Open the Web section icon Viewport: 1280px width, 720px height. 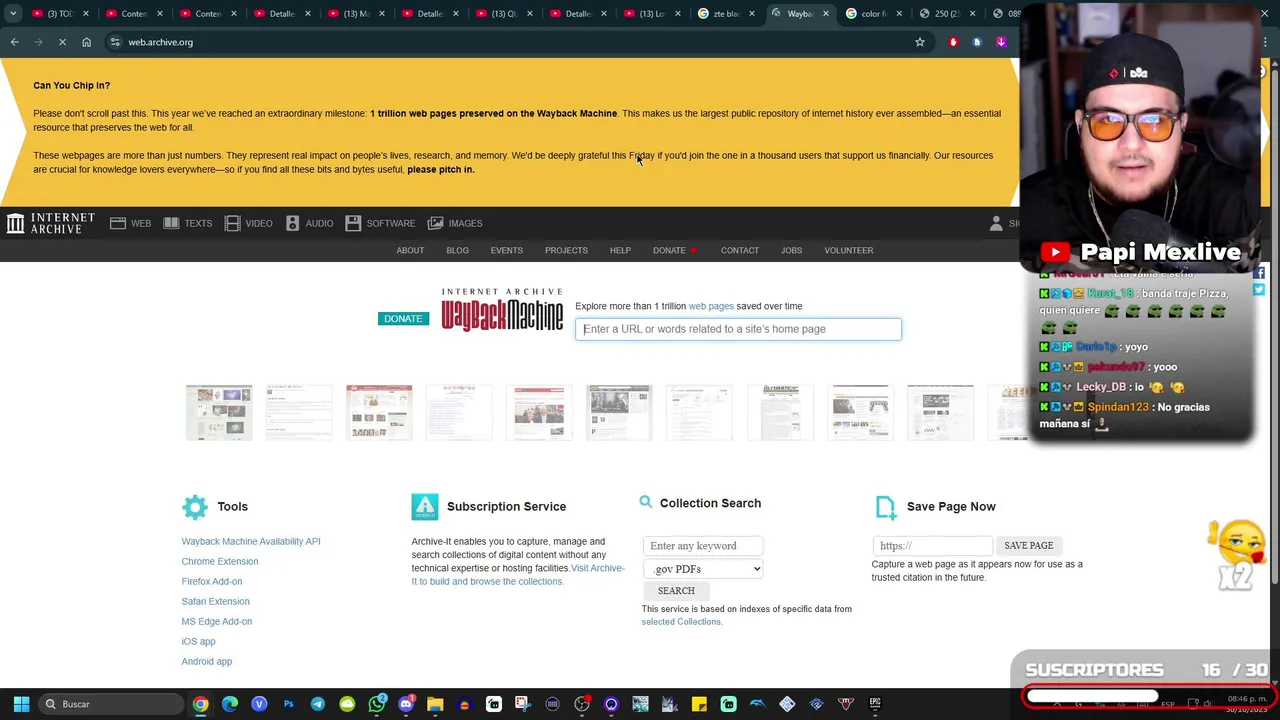tap(118, 223)
